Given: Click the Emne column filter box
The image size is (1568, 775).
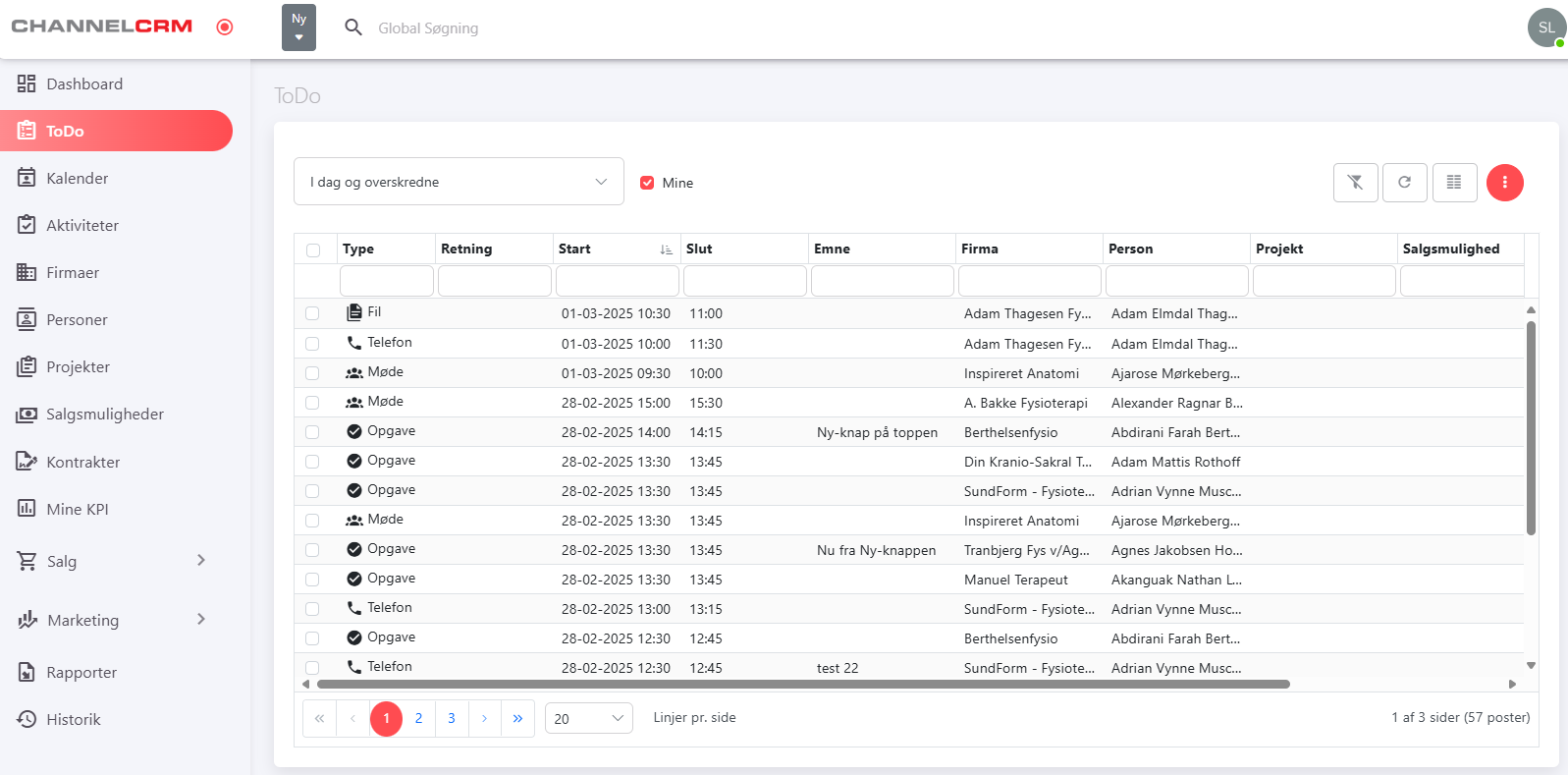Looking at the screenshot, I should coord(883,281).
